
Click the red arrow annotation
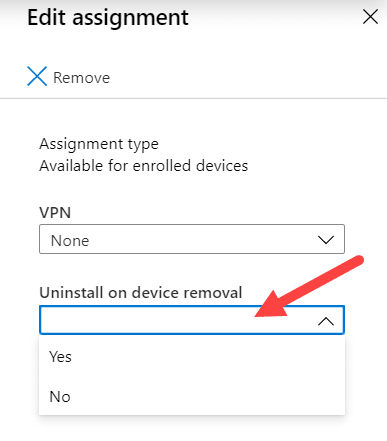point(309,287)
